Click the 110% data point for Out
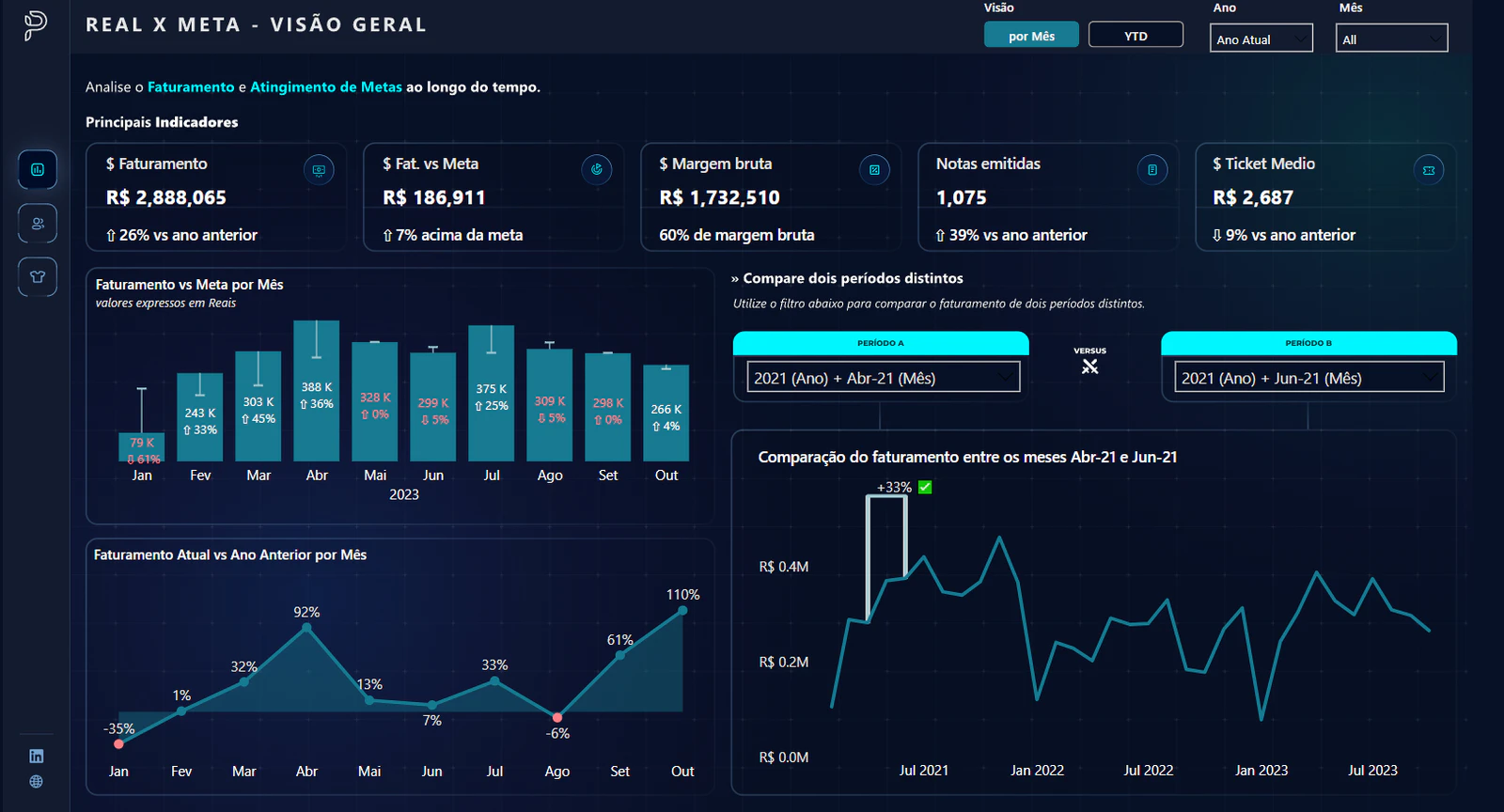 pyautogui.click(x=682, y=611)
